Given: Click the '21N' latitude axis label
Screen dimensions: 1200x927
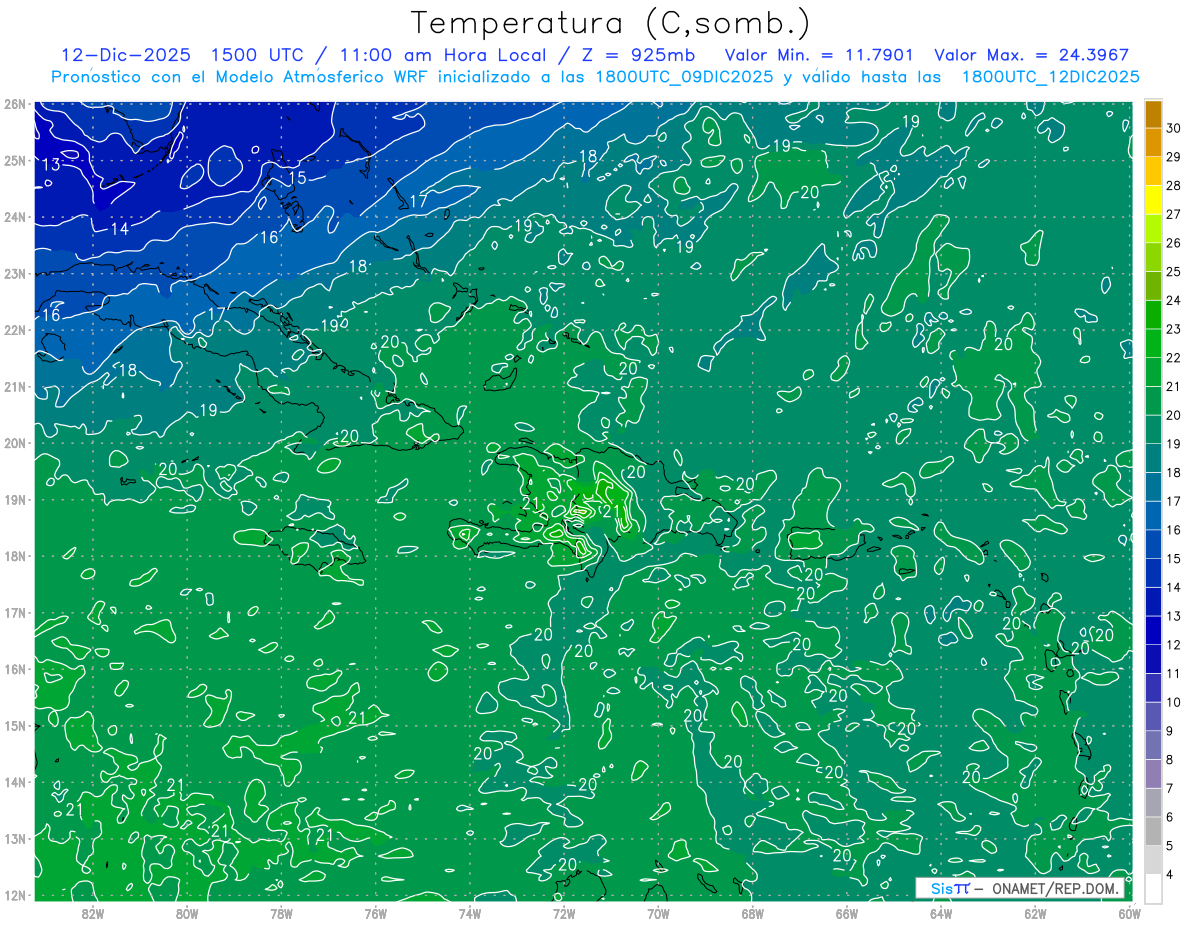Looking at the screenshot, I should point(14,386).
